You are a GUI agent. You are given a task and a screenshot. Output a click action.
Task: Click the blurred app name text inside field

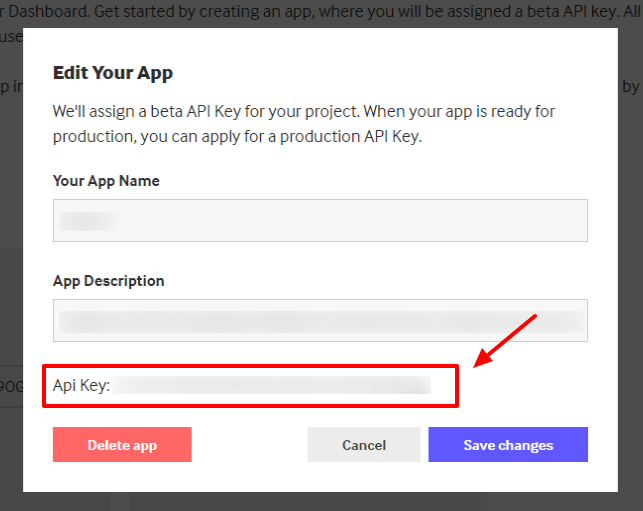point(90,221)
